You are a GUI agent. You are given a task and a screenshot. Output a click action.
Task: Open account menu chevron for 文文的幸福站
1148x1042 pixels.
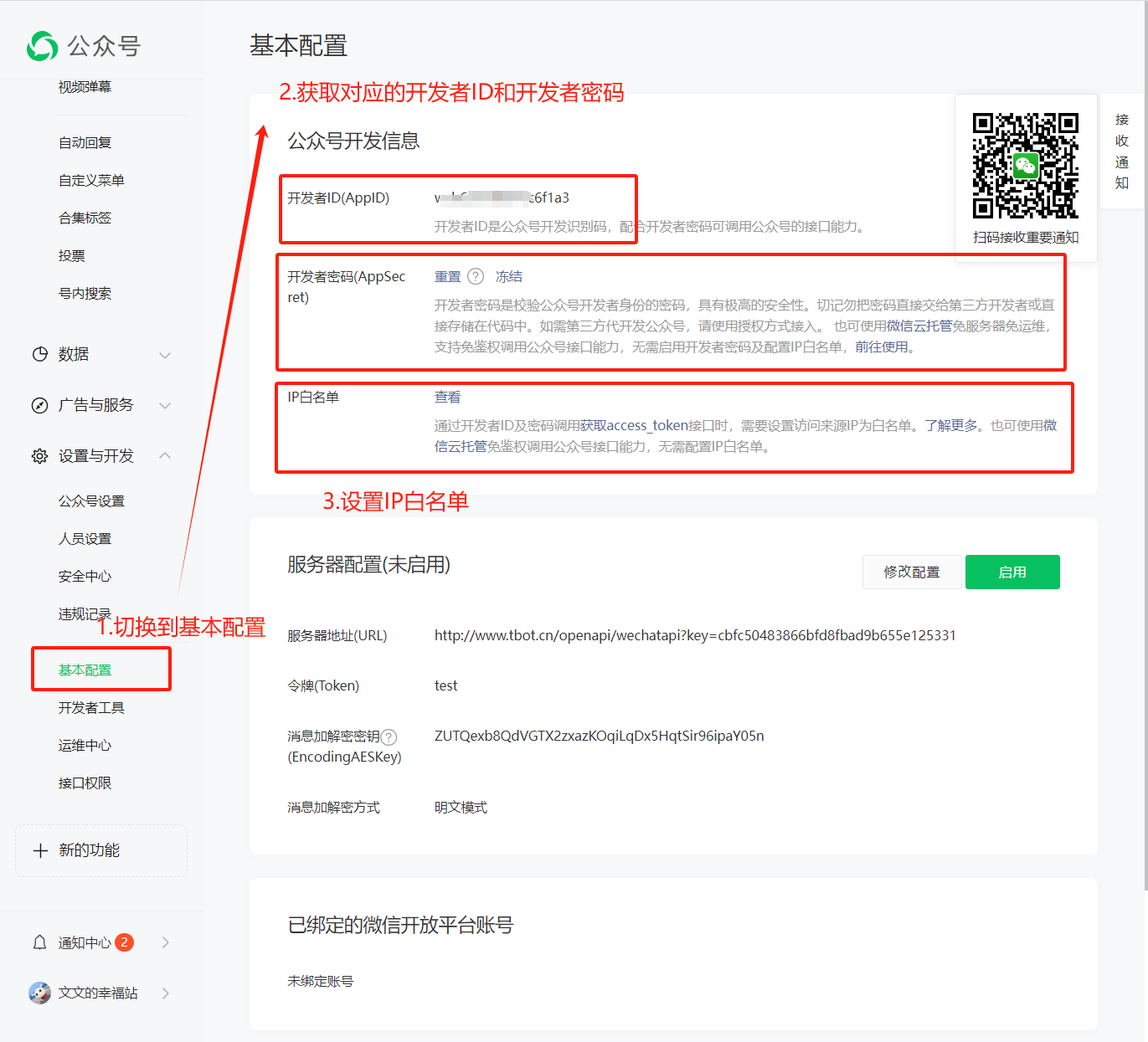click(166, 993)
